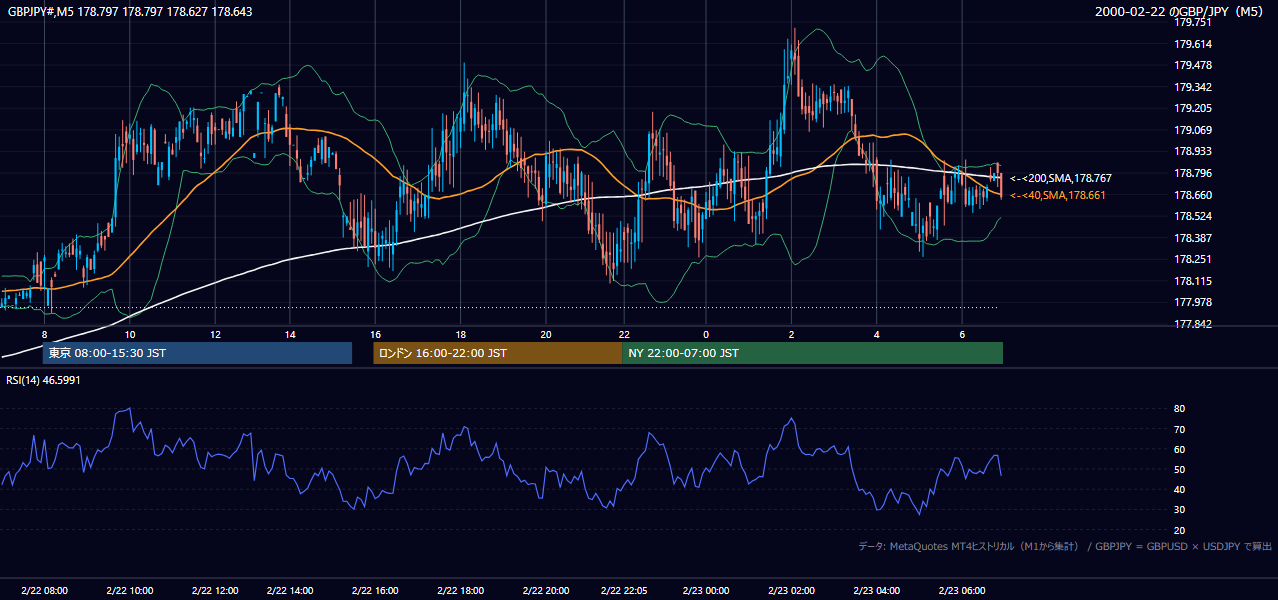The height and width of the screenshot is (600, 1278).
Task: Click price axis value 178.251
Action: [x=1193, y=259]
